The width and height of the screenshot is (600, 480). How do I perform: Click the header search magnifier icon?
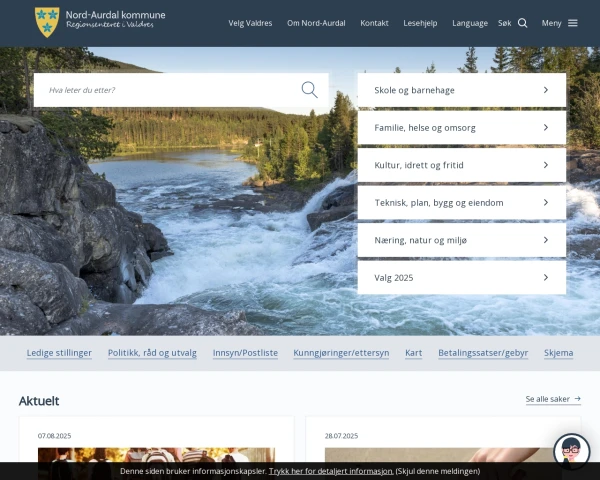(522, 23)
